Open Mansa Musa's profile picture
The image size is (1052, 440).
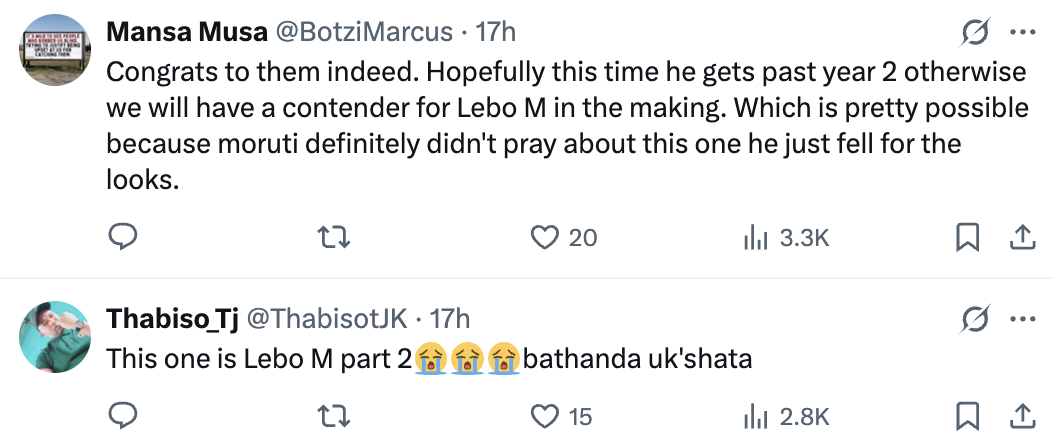59,52
